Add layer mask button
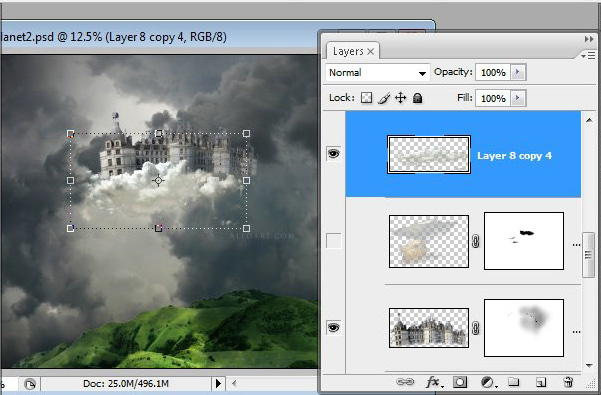 (460, 382)
